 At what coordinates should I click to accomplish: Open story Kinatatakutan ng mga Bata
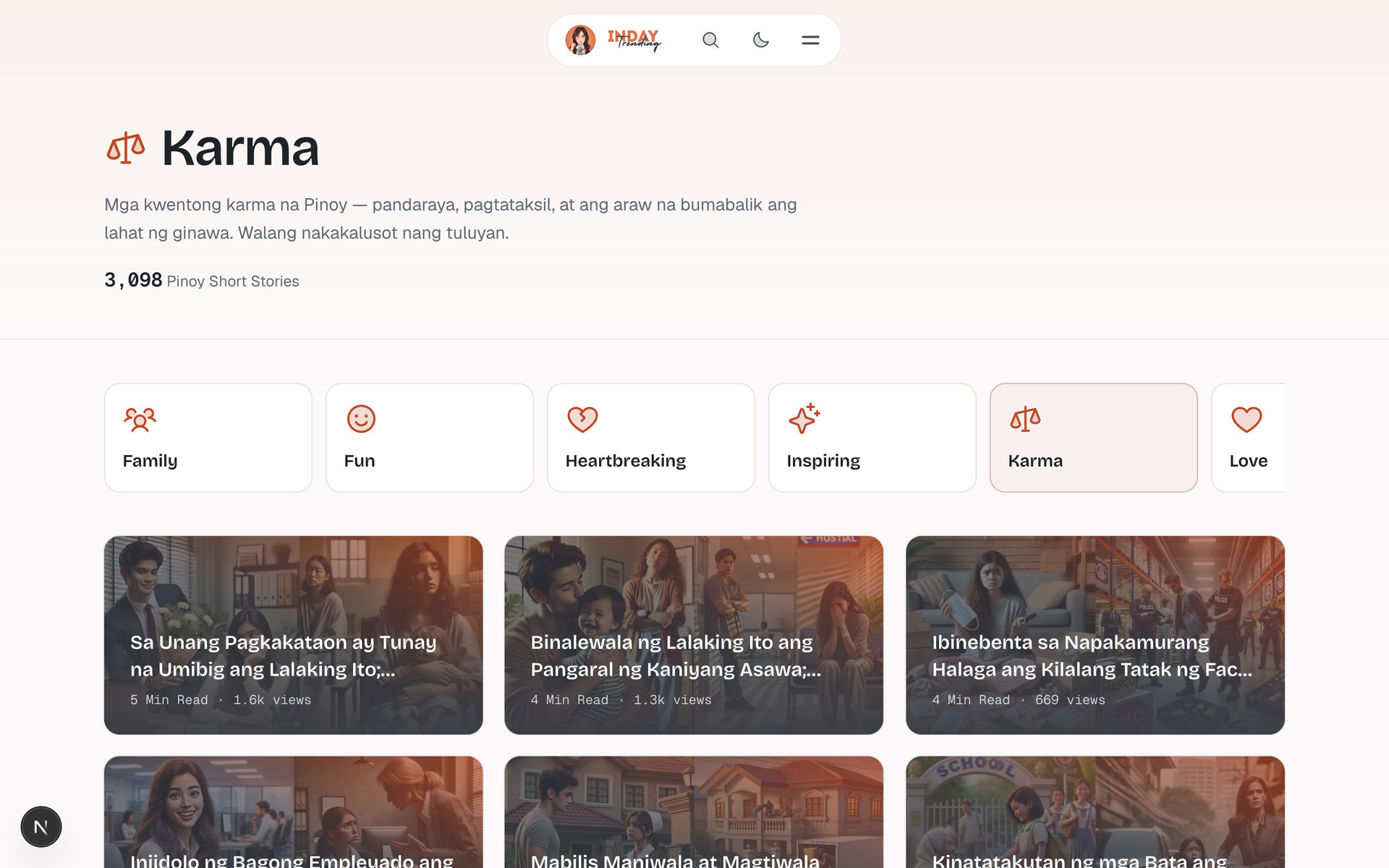1095,812
